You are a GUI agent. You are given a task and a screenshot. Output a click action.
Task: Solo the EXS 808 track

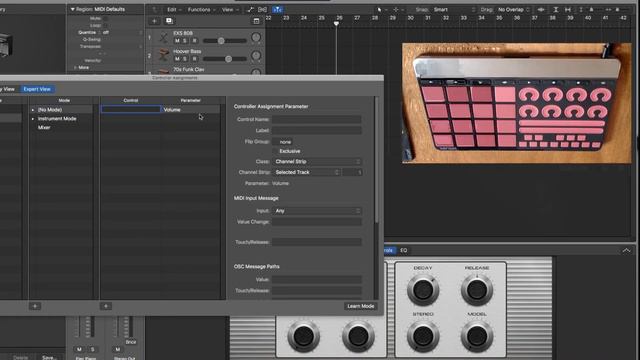click(x=185, y=41)
